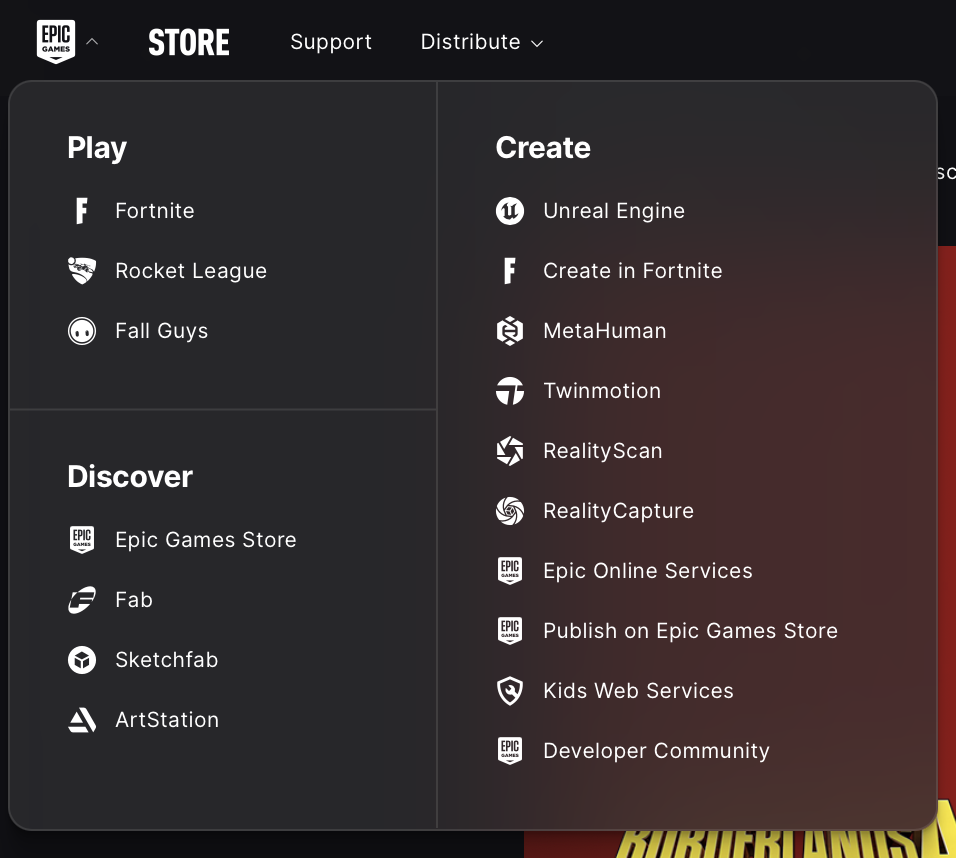Viewport: 956px width, 858px height.
Task: Click the Rocket League car icon
Action: tap(82, 271)
